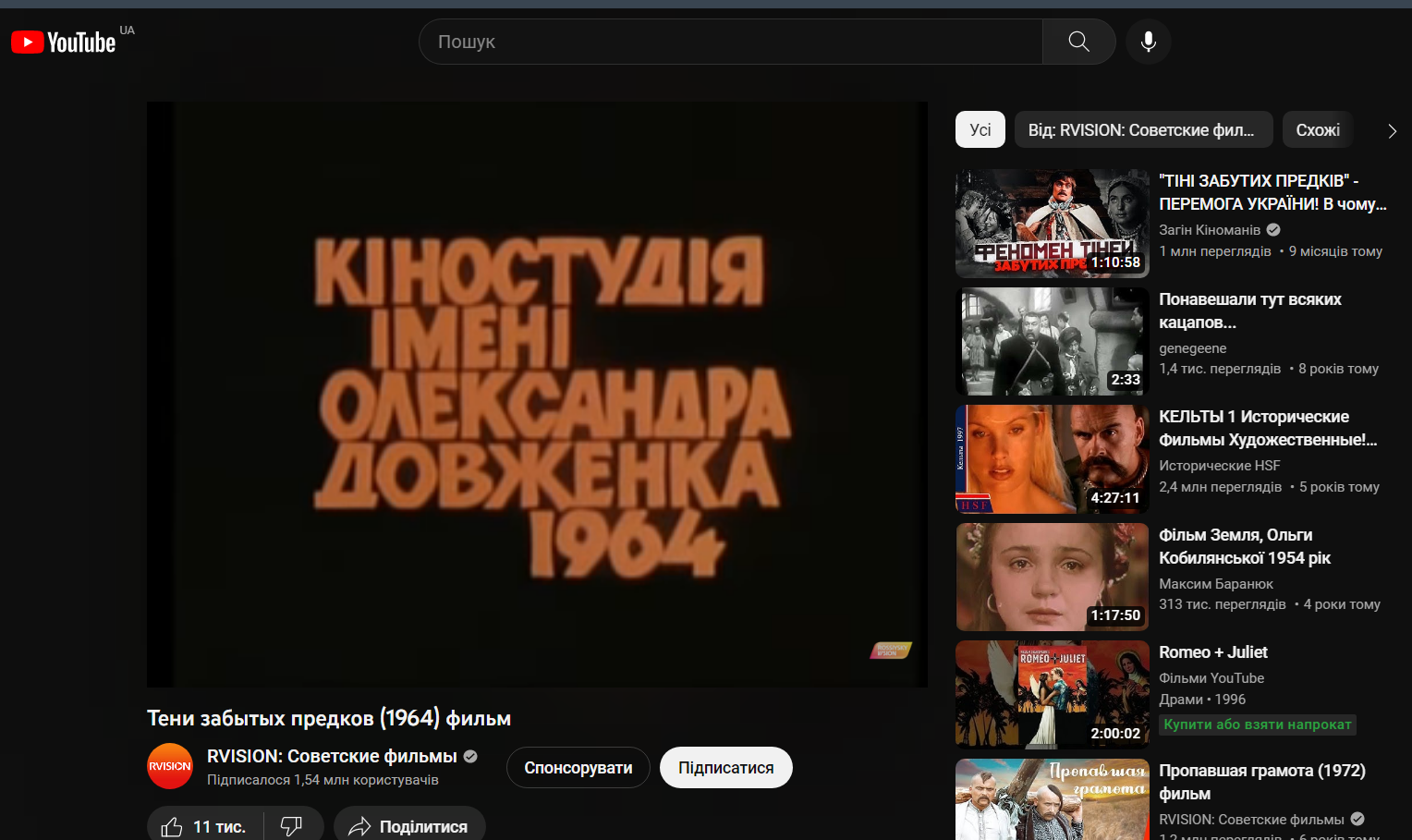The width and height of the screenshot is (1412, 840).
Task: Select Від: RVISION: Советские фил... chip
Action: (1143, 130)
